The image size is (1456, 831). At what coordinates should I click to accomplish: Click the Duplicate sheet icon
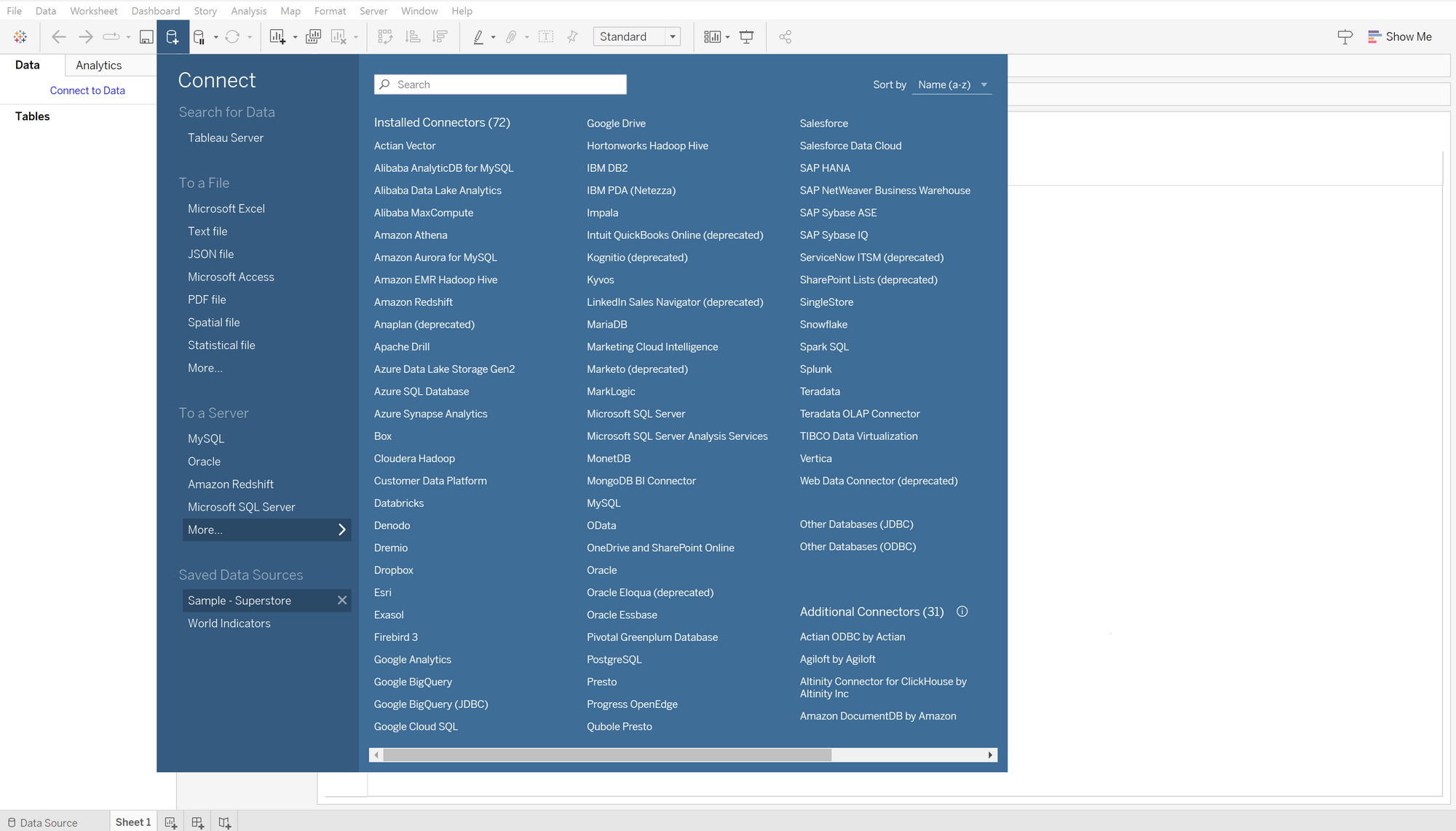(313, 36)
